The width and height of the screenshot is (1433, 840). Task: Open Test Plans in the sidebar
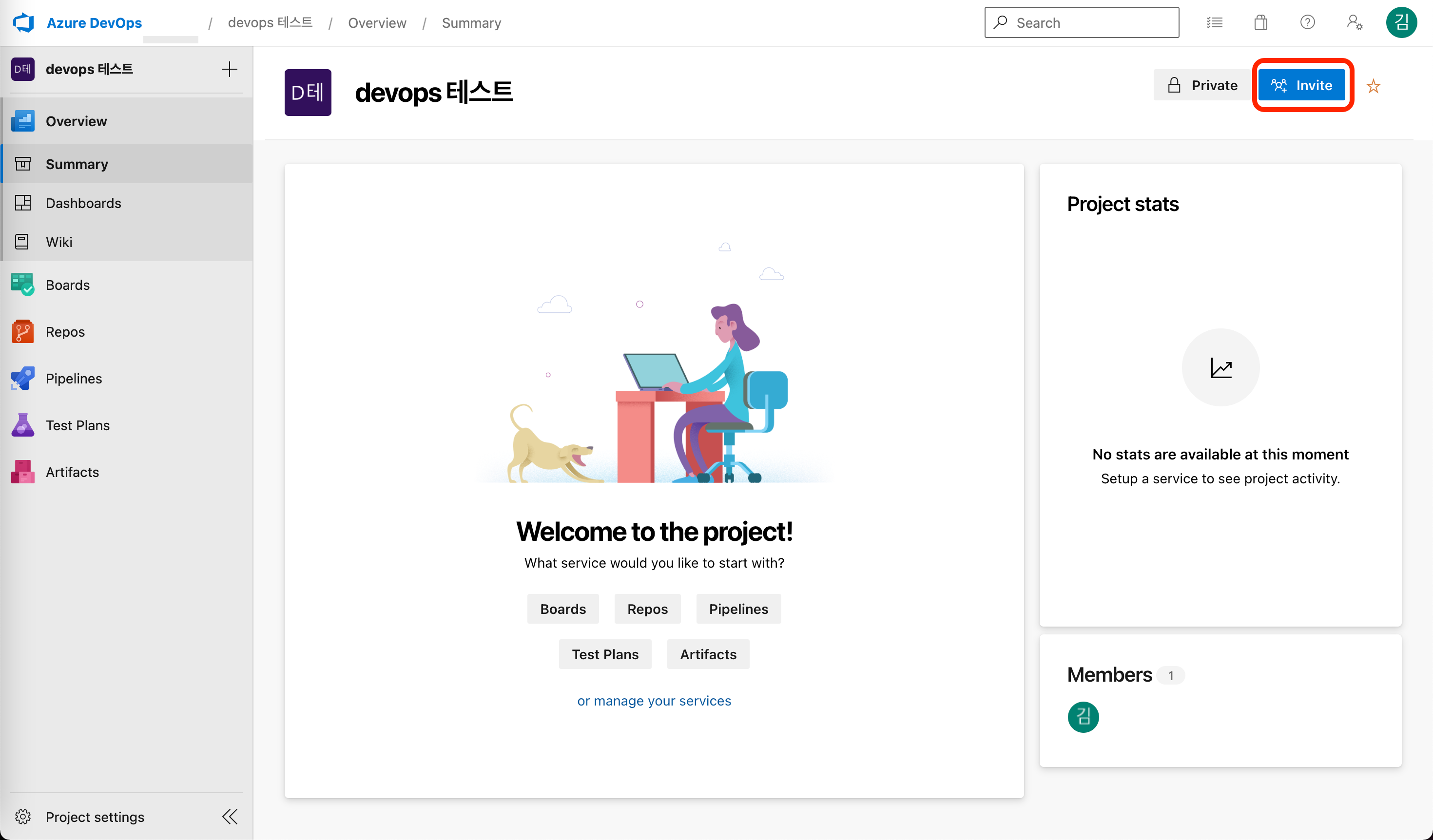pos(77,425)
